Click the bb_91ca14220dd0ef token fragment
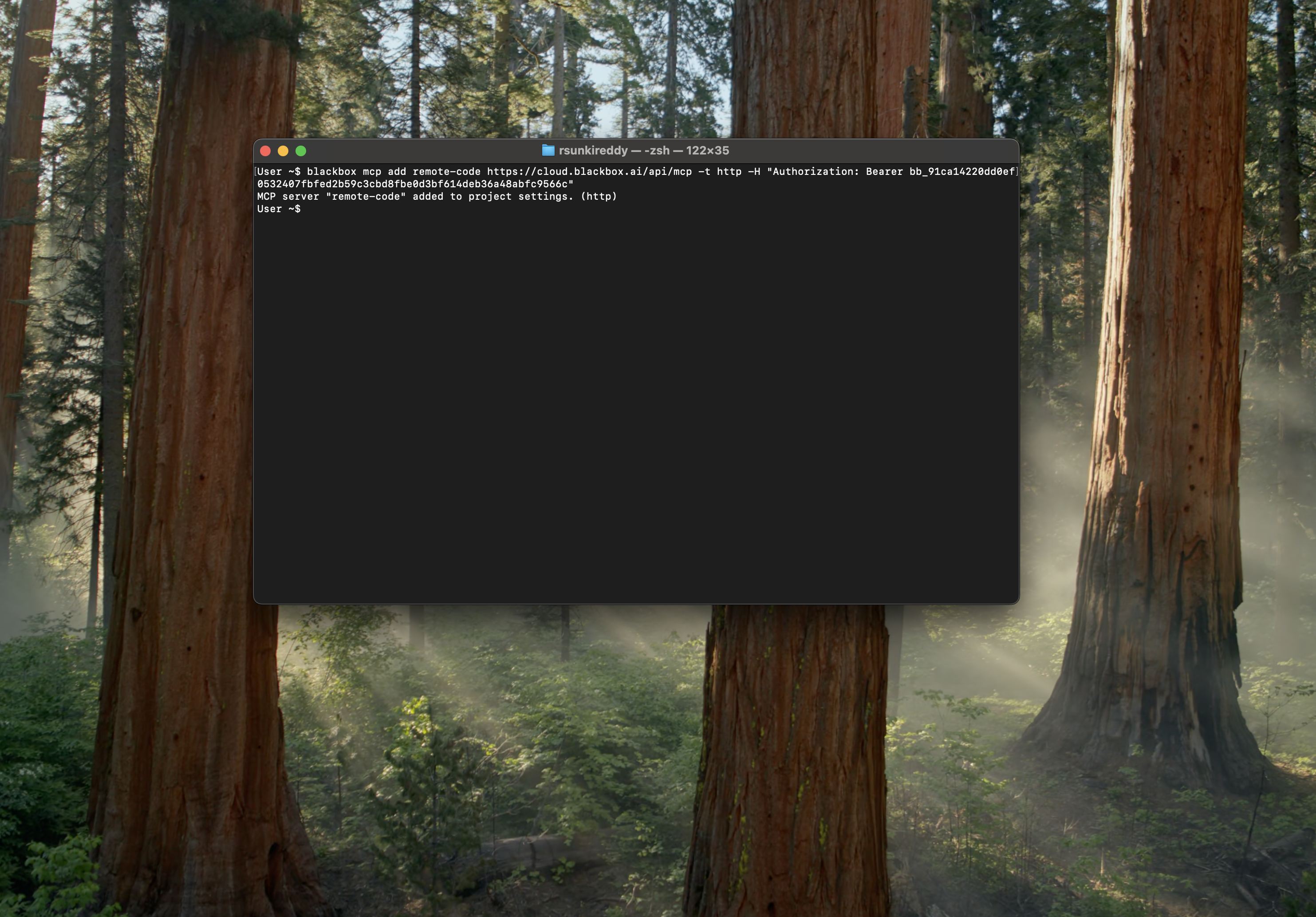1316x917 pixels. tap(962, 171)
